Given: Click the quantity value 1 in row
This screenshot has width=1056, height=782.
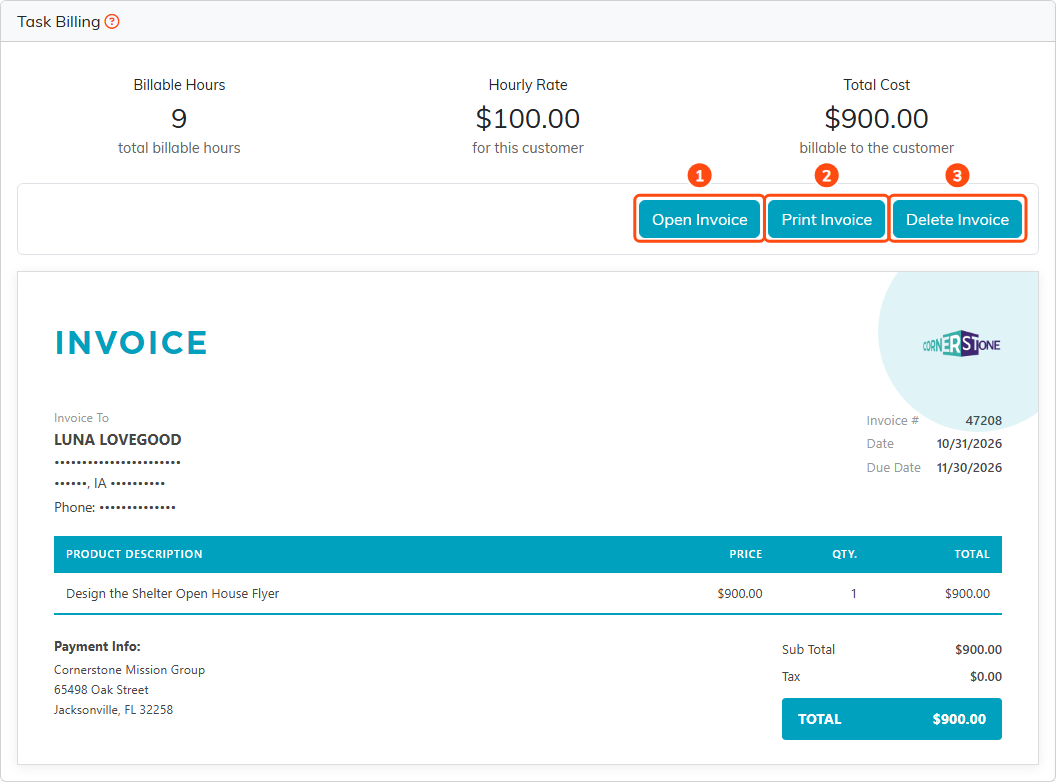Looking at the screenshot, I should [853, 593].
